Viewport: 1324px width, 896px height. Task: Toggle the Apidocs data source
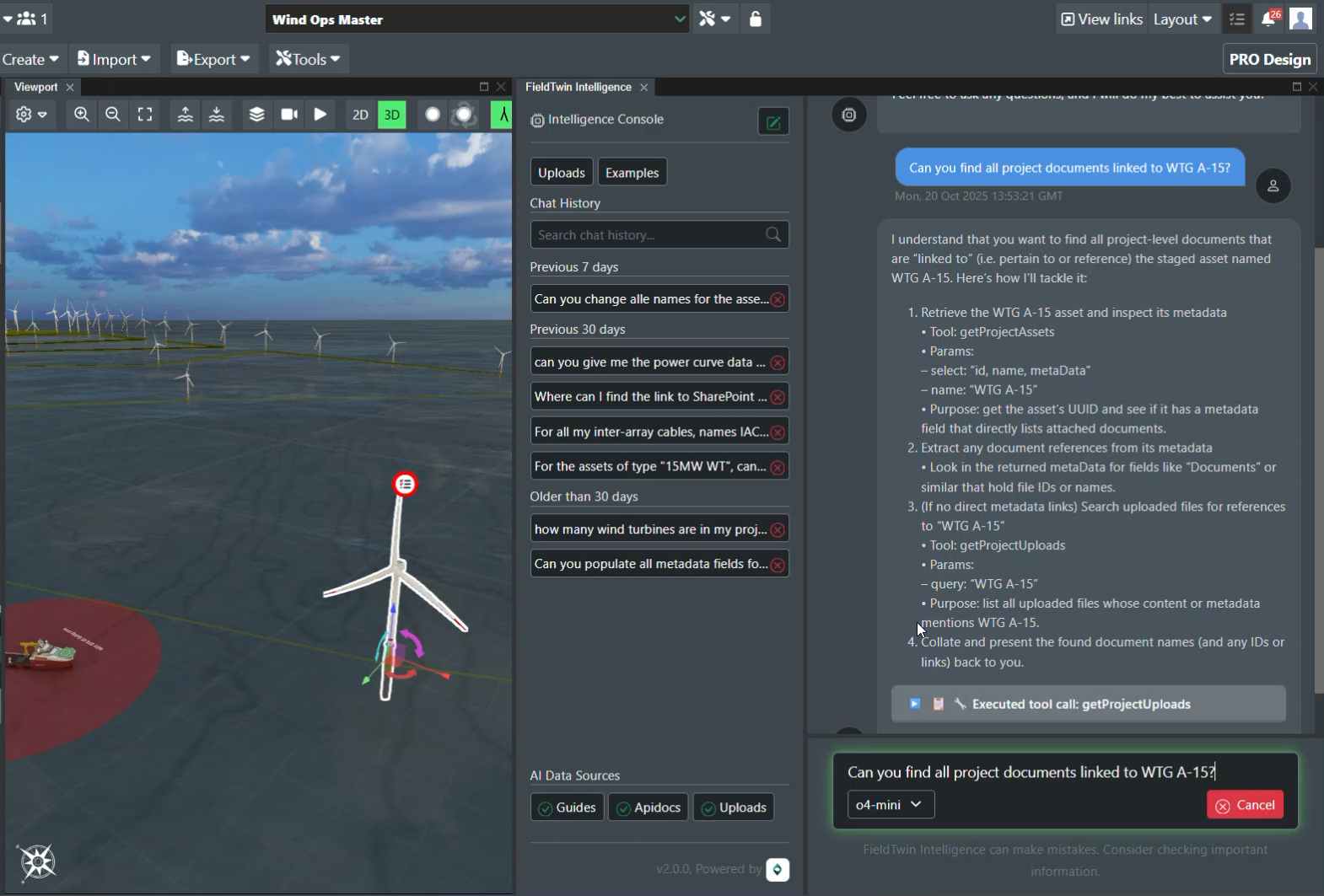pos(649,807)
